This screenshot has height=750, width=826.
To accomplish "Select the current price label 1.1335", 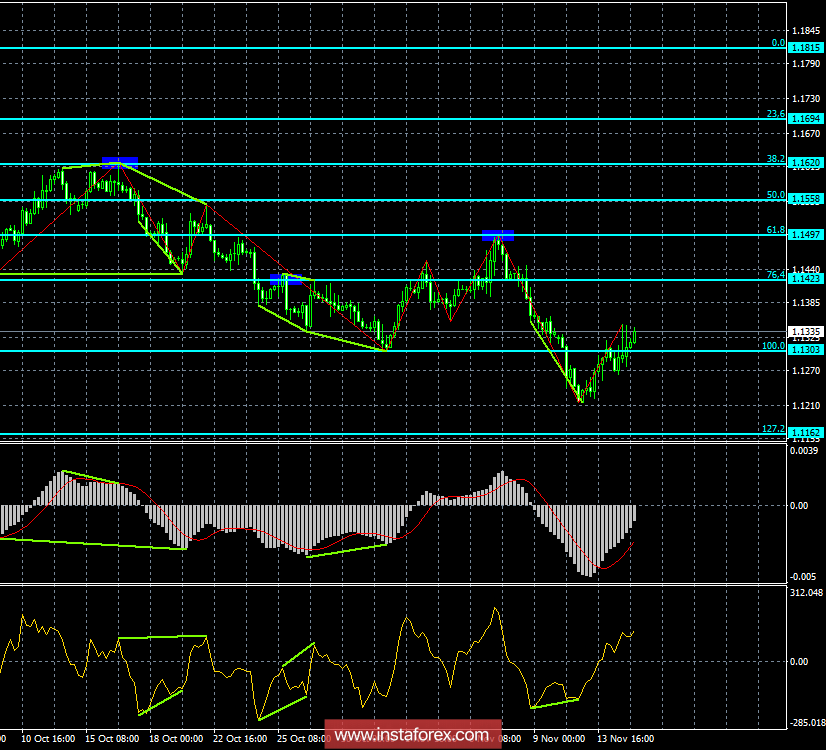I will click(807, 331).
